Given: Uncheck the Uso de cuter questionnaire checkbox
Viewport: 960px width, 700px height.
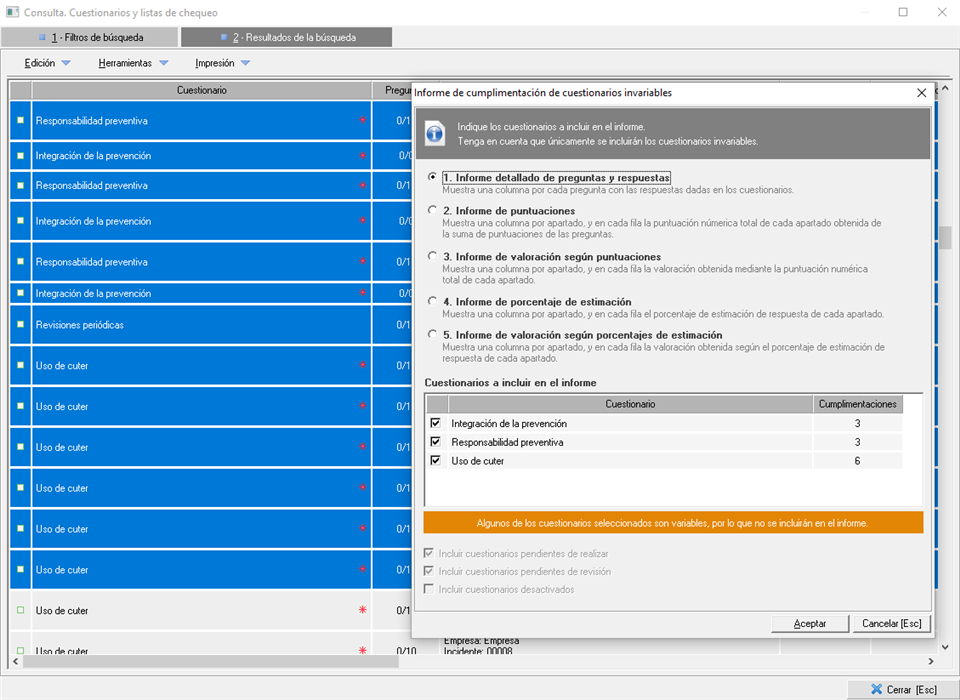Looking at the screenshot, I should click(x=435, y=460).
